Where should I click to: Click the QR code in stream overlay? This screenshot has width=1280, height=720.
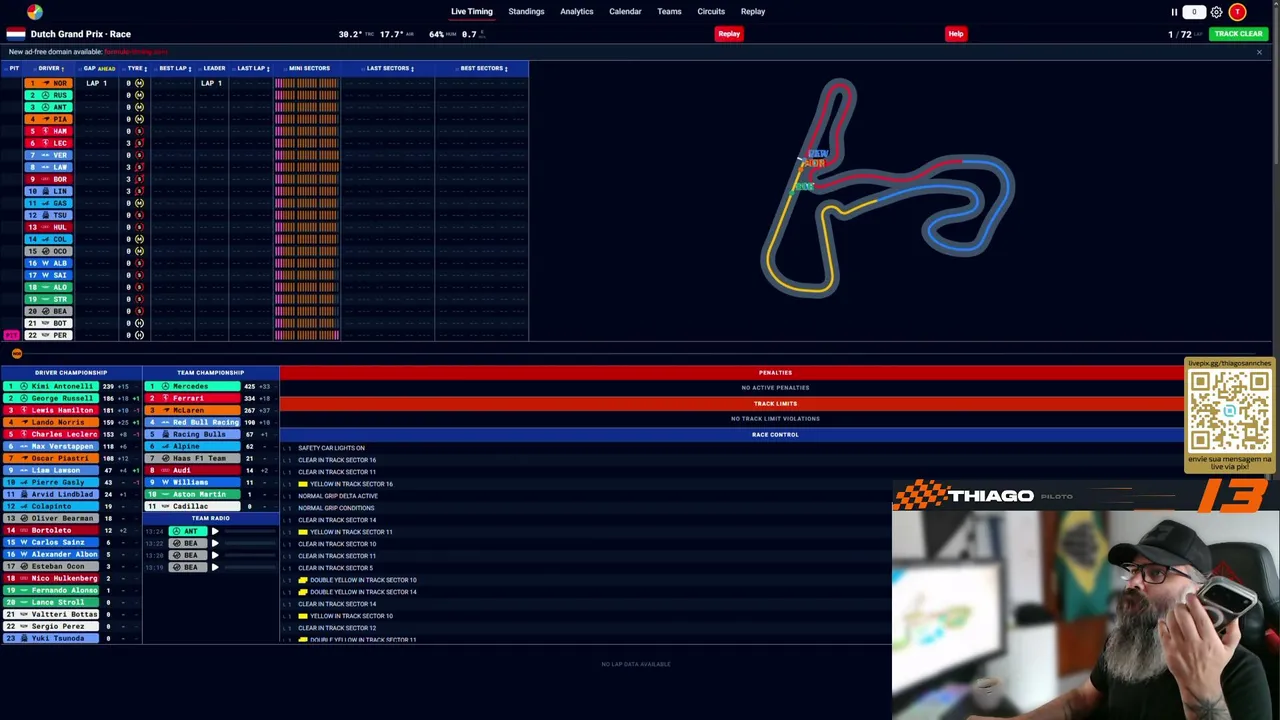1229,410
